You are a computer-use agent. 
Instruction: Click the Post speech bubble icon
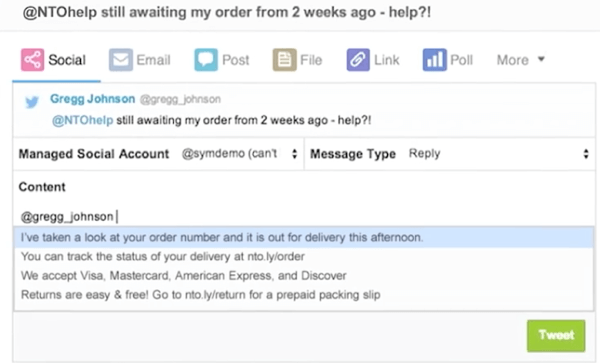pyautogui.click(x=206, y=60)
